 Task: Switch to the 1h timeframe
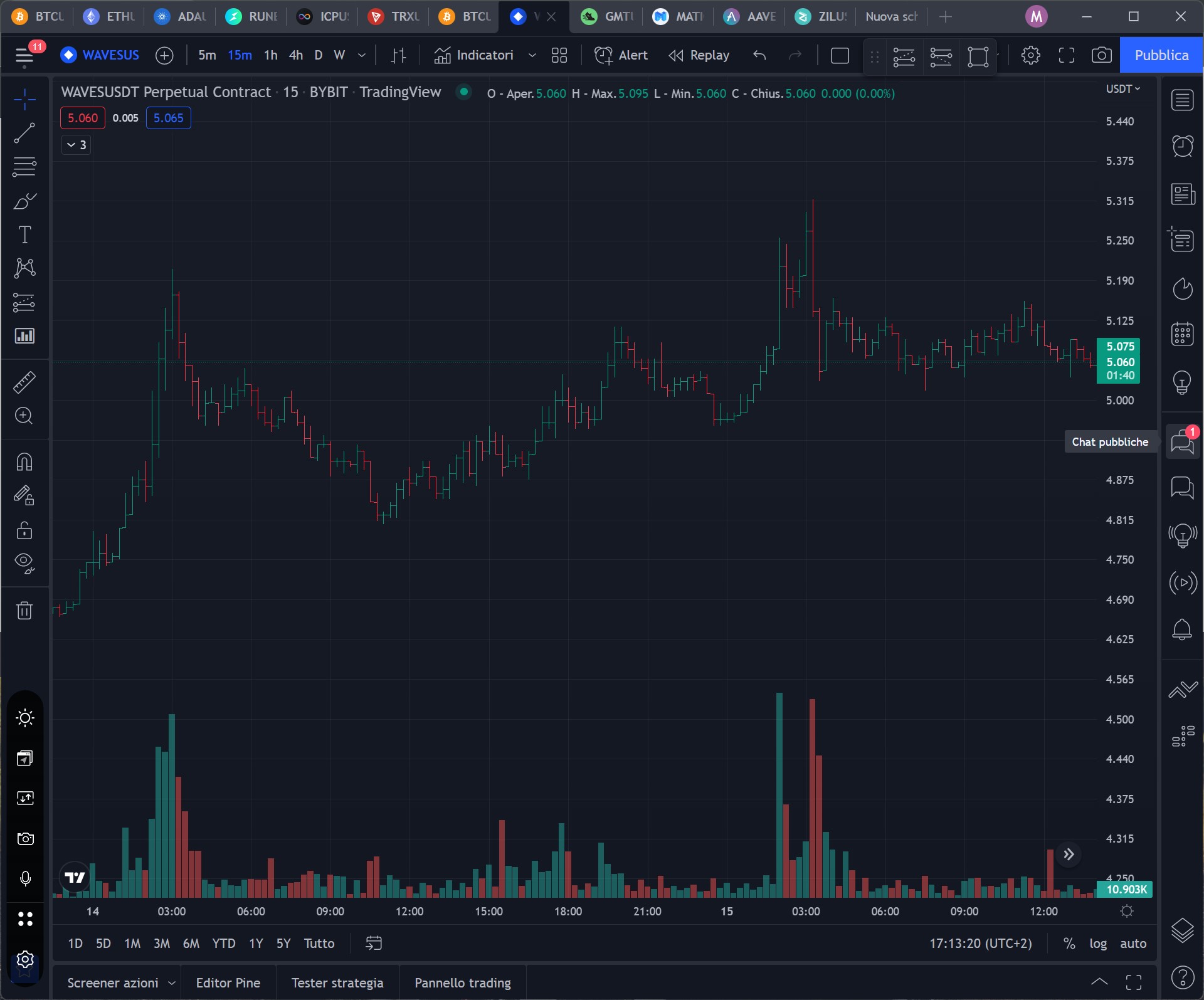coord(271,55)
